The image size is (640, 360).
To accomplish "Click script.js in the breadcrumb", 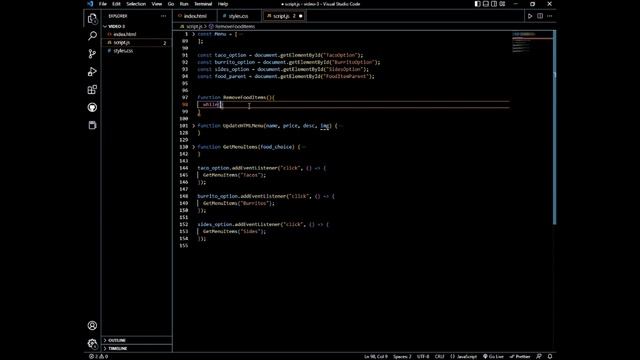I will click(194, 27).
